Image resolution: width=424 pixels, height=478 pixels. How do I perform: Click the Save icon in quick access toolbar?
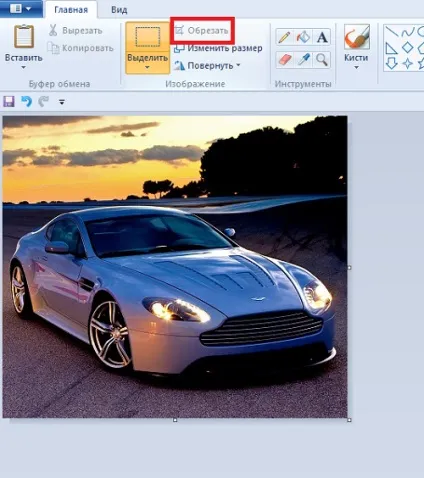(9, 101)
